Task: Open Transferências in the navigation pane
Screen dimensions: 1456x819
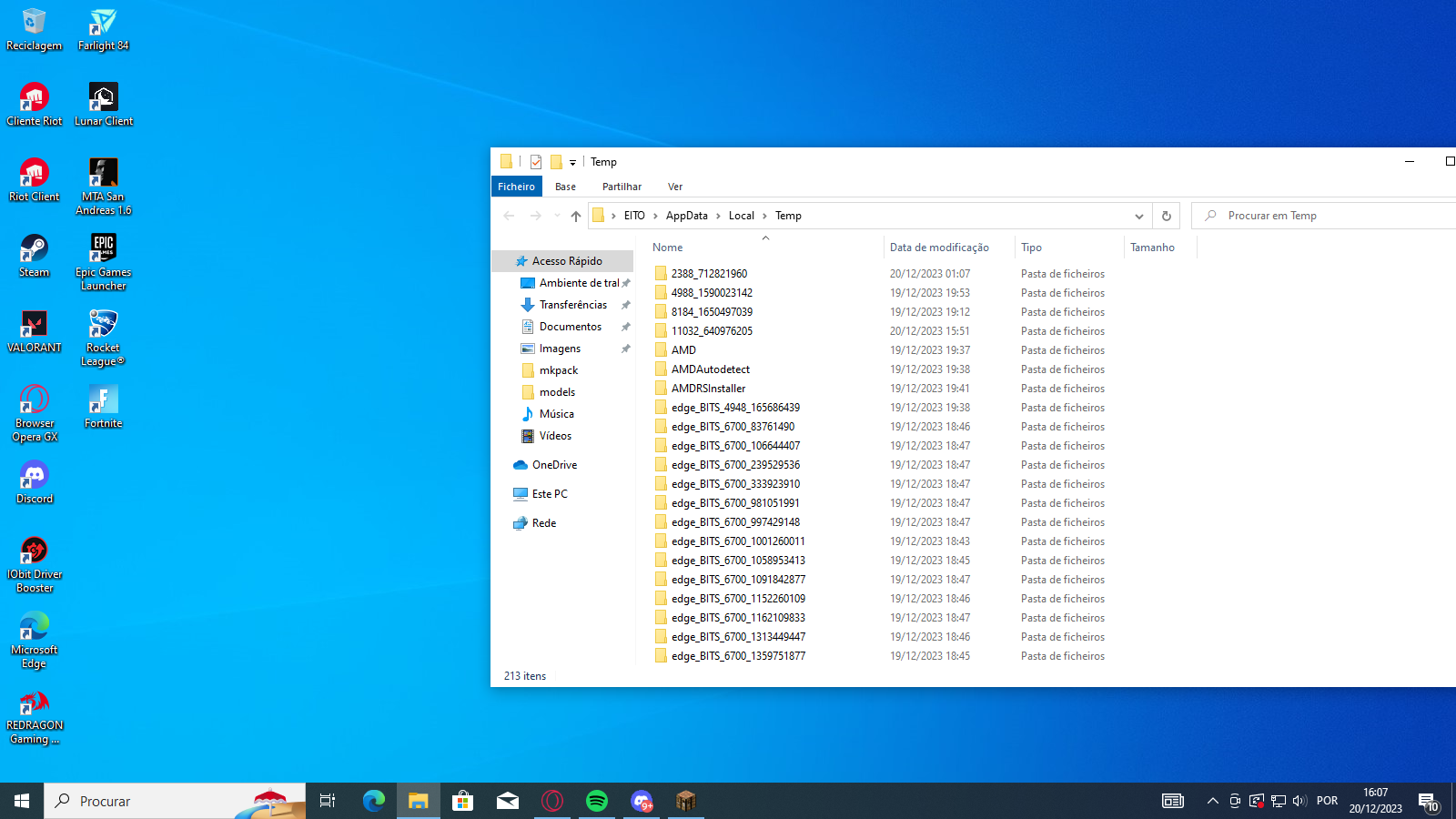Action: pyautogui.click(x=572, y=305)
